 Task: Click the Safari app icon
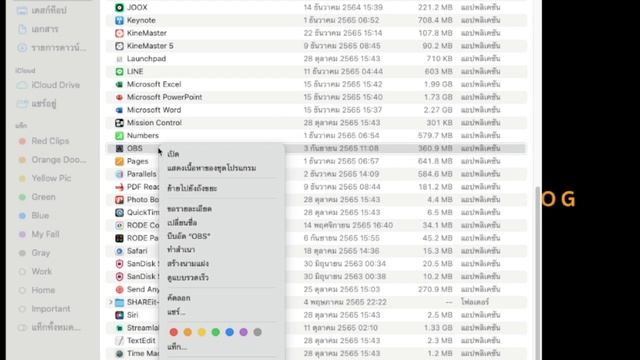tap(119, 251)
